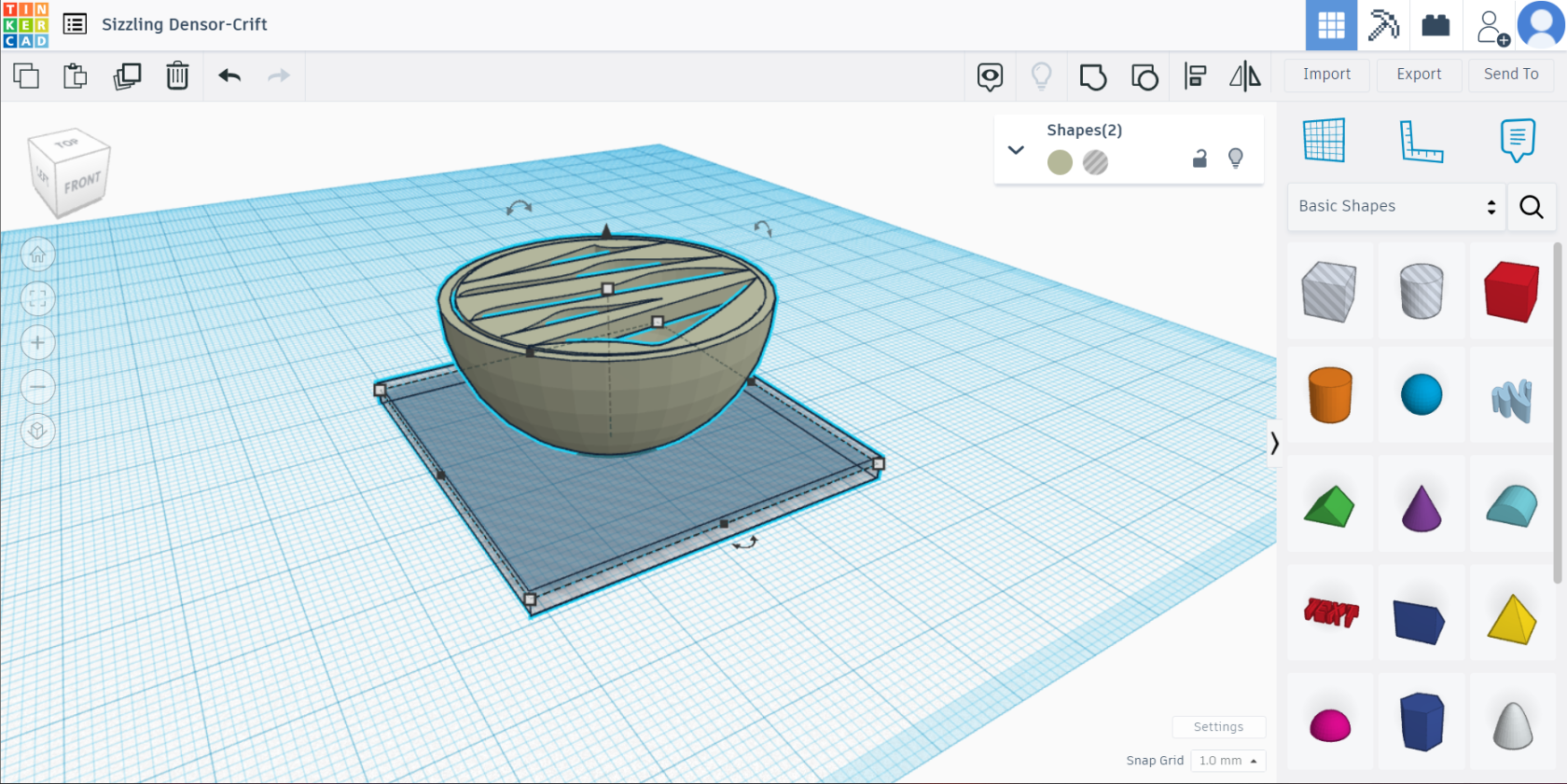Pick the striped Cylinder hole shape
Viewport: 1567px width, 784px height.
click(1421, 291)
